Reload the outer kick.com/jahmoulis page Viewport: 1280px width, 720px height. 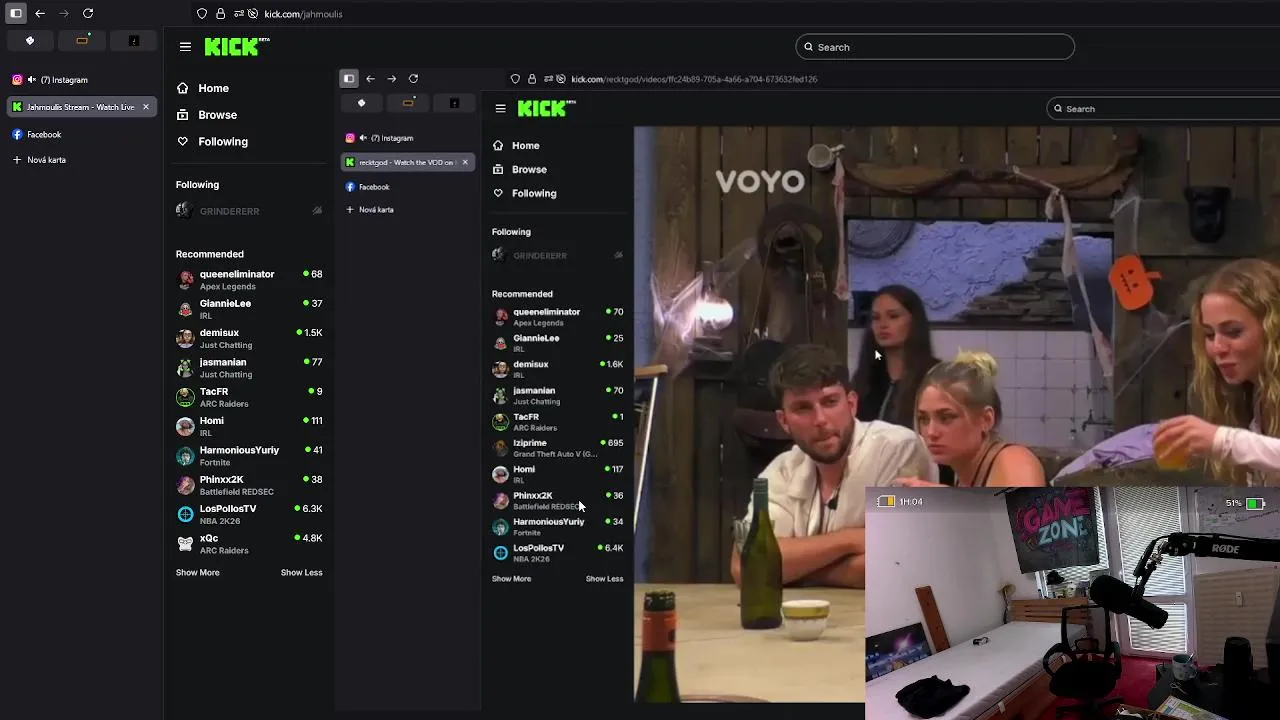pos(88,14)
